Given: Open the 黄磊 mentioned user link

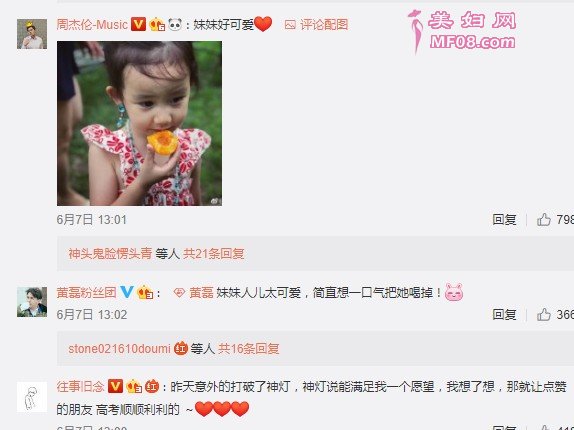Looking at the screenshot, I should [201, 292].
